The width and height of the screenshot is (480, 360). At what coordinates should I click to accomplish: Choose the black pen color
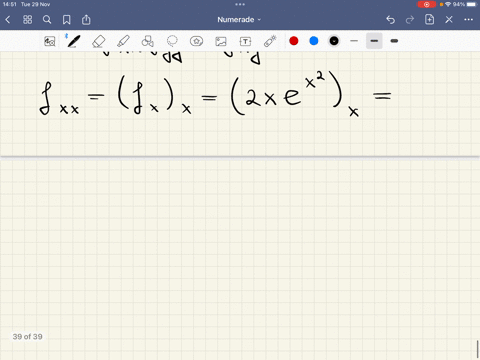click(334, 41)
